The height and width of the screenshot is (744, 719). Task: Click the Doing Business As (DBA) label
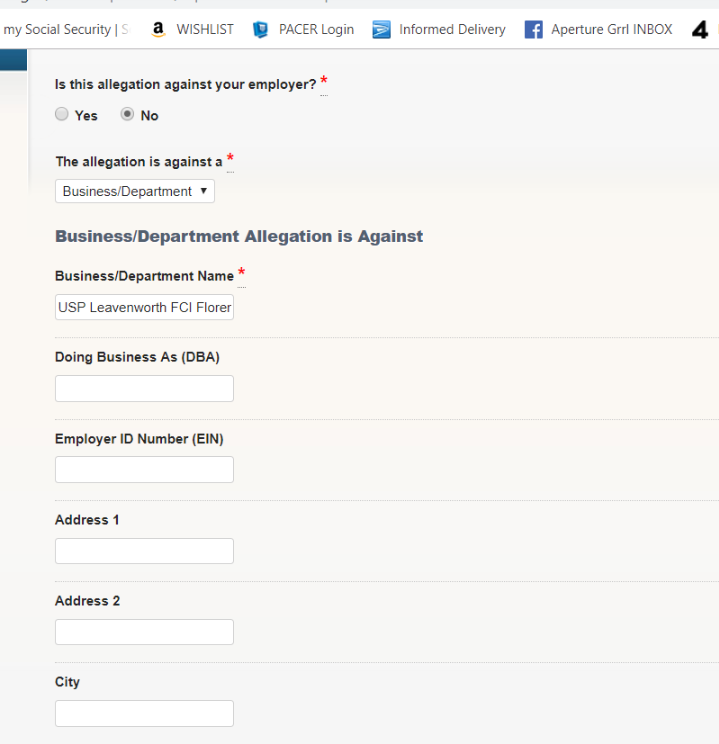coord(137,357)
